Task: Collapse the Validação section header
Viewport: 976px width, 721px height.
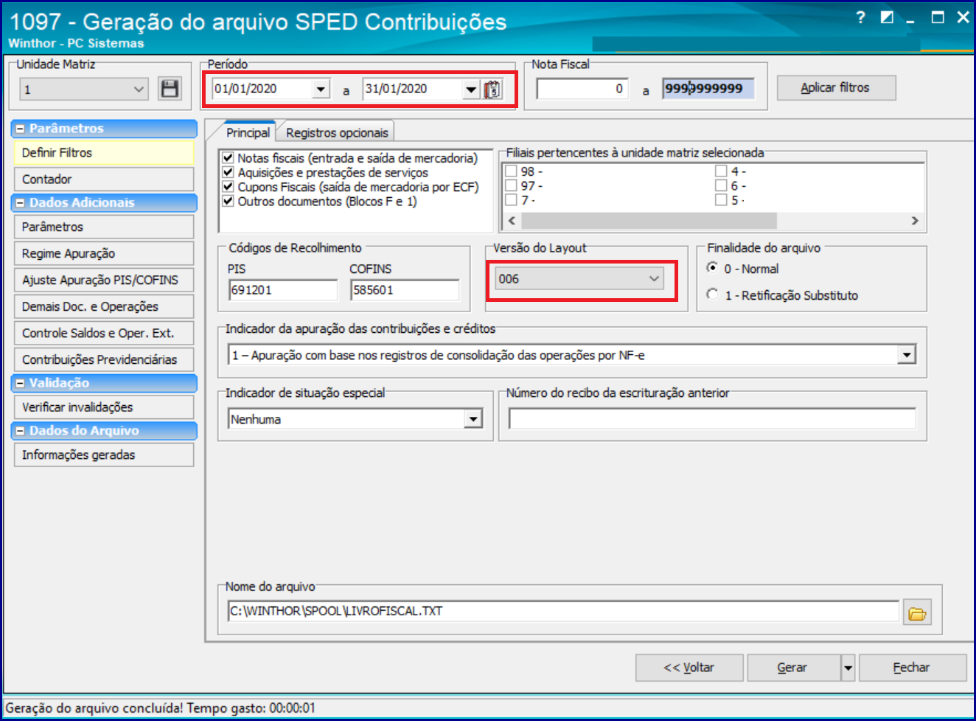Action: pos(20,383)
